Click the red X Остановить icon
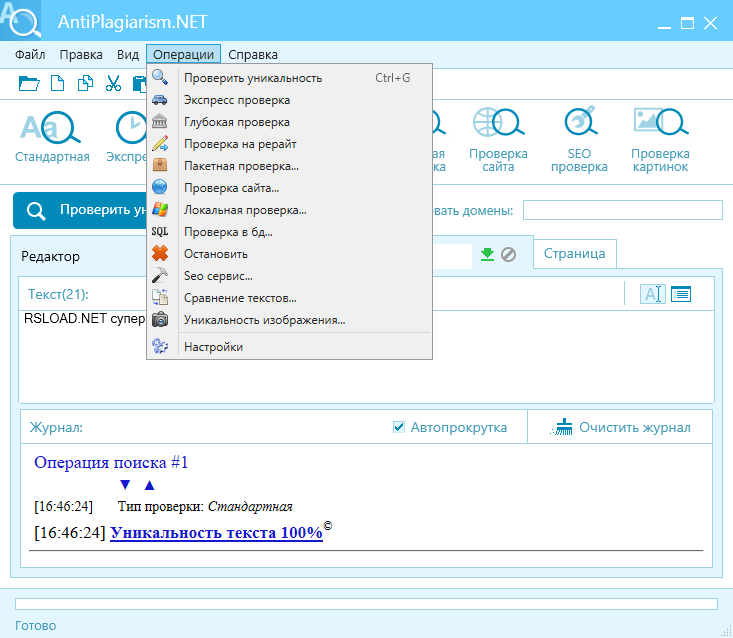Viewport: 733px width, 638px height. pos(160,253)
